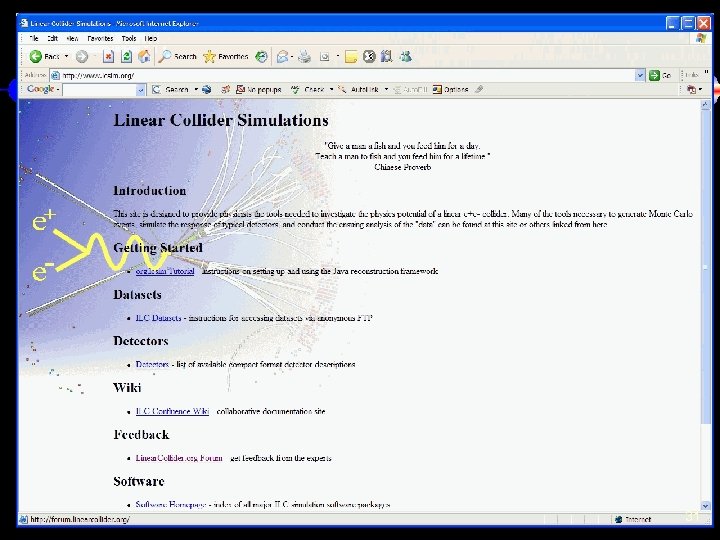Open the Search pane magnifier button
The height and width of the screenshot is (540, 720).
pos(178,56)
